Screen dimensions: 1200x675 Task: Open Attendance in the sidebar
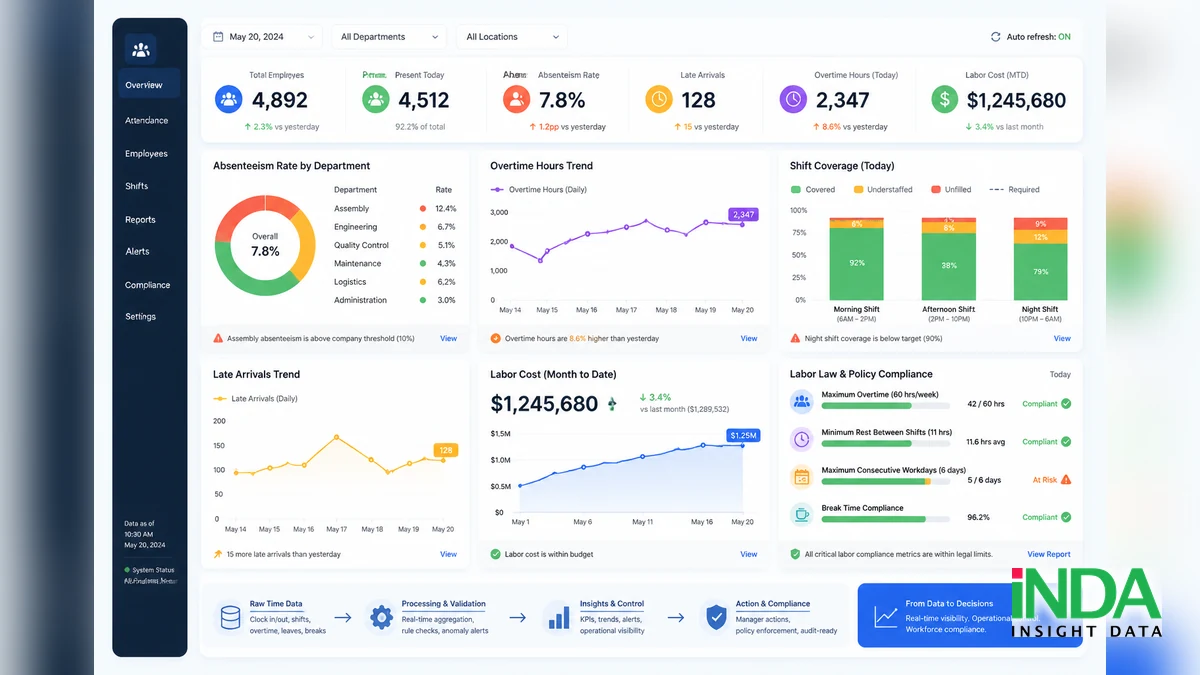point(147,120)
